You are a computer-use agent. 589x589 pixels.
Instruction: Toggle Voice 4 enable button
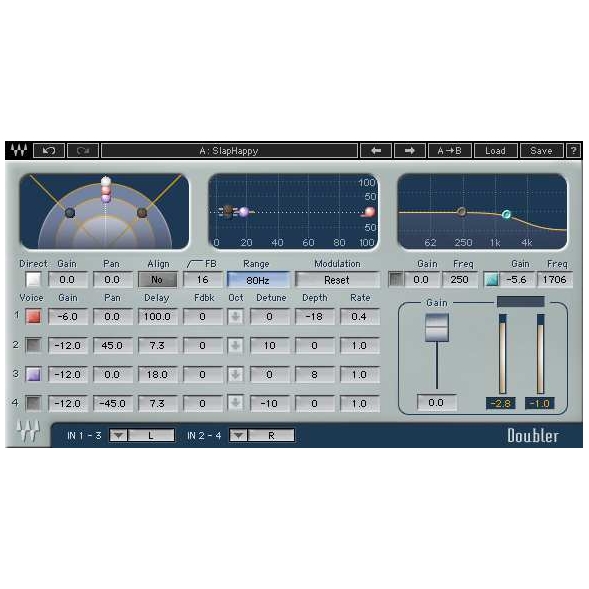[33, 403]
